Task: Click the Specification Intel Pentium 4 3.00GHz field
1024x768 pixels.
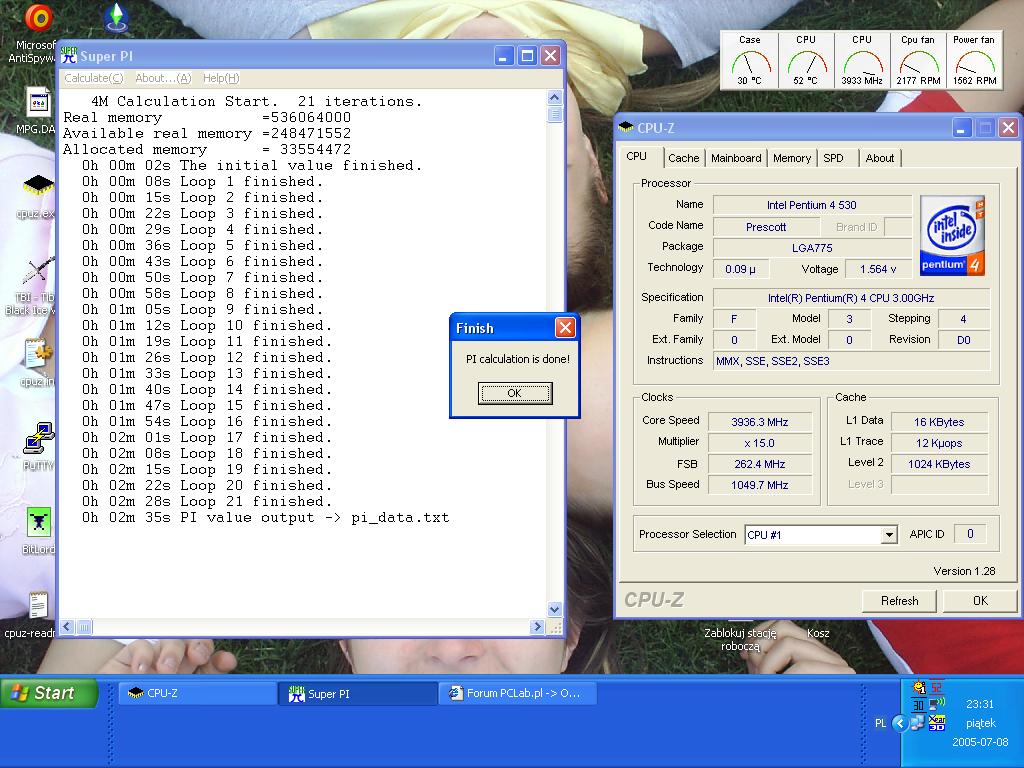Action: tap(852, 298)
